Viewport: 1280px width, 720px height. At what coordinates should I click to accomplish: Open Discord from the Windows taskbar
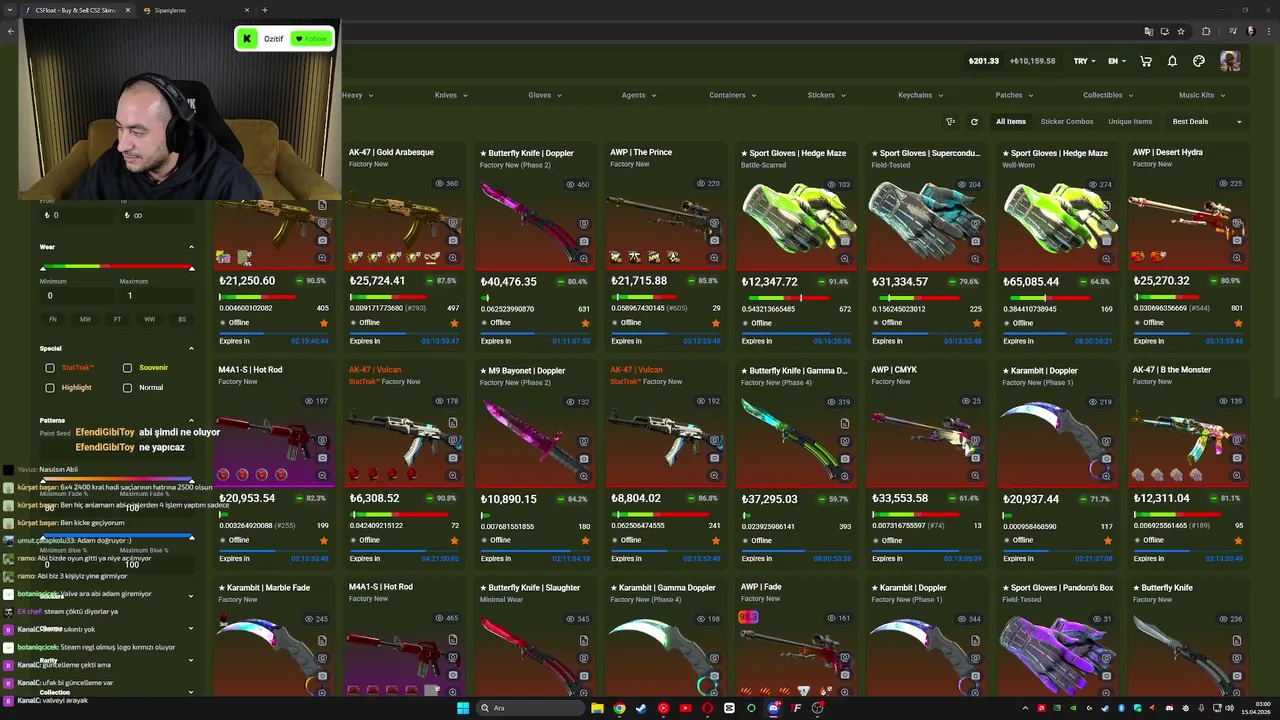coord(773,708)
